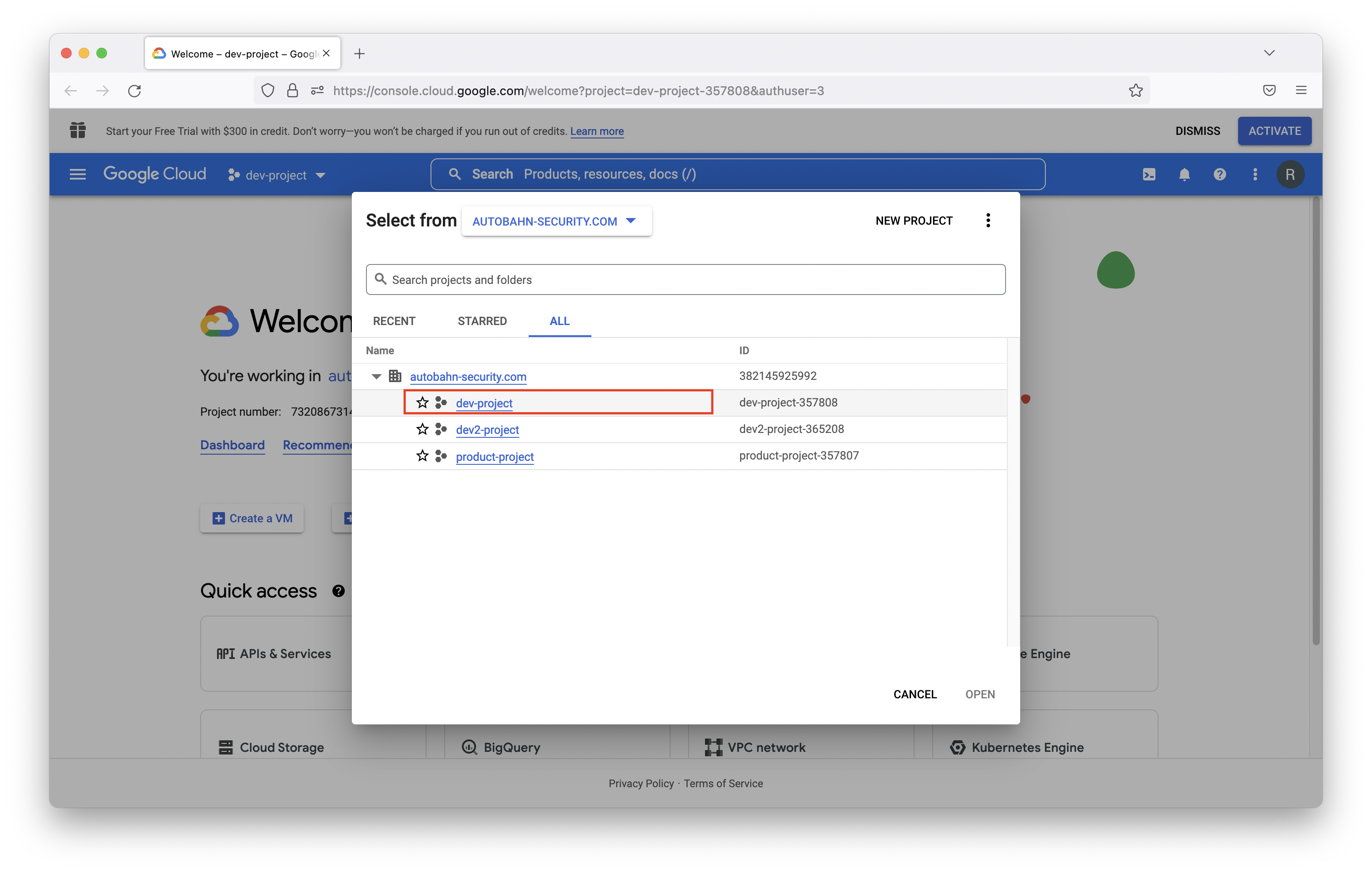This screenshot has height=873, width=1372.
Task: Collapse the autobahn-security.com organization tree
Action: click(376, 376)
